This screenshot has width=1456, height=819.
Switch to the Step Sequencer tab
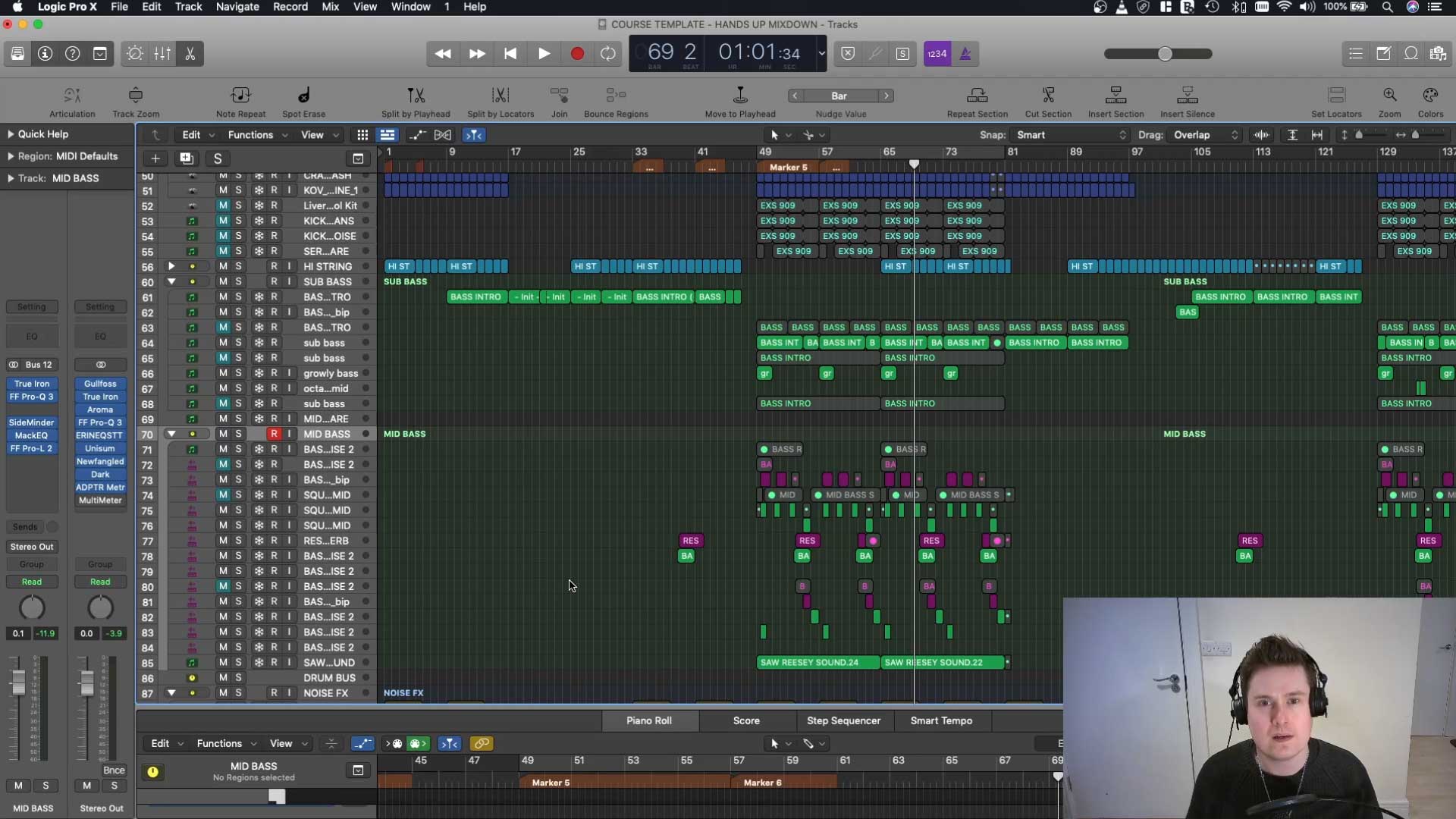coord(843,720)
